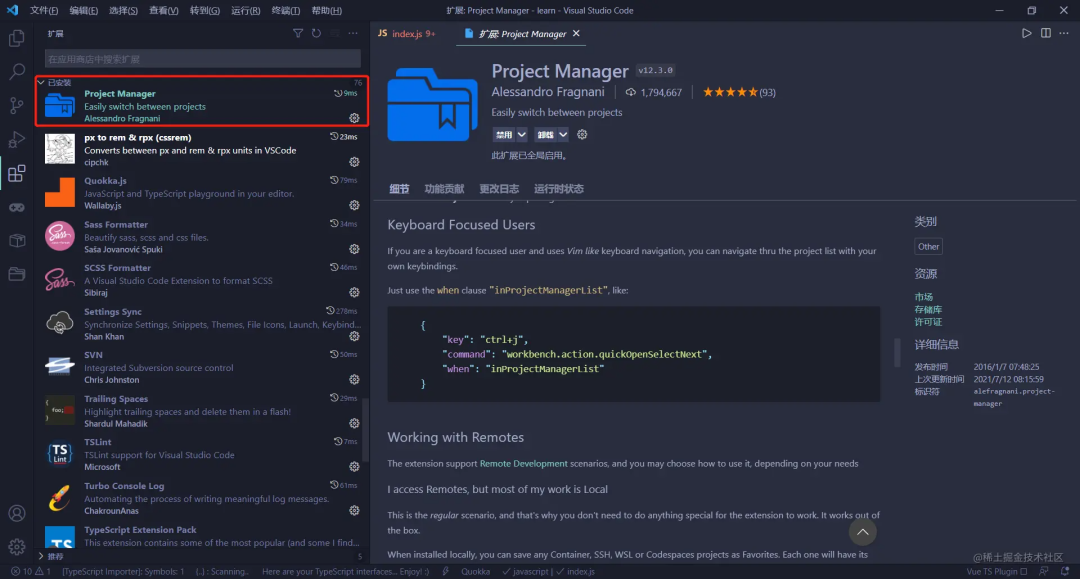Open Source Control view in activity bar

17,106
